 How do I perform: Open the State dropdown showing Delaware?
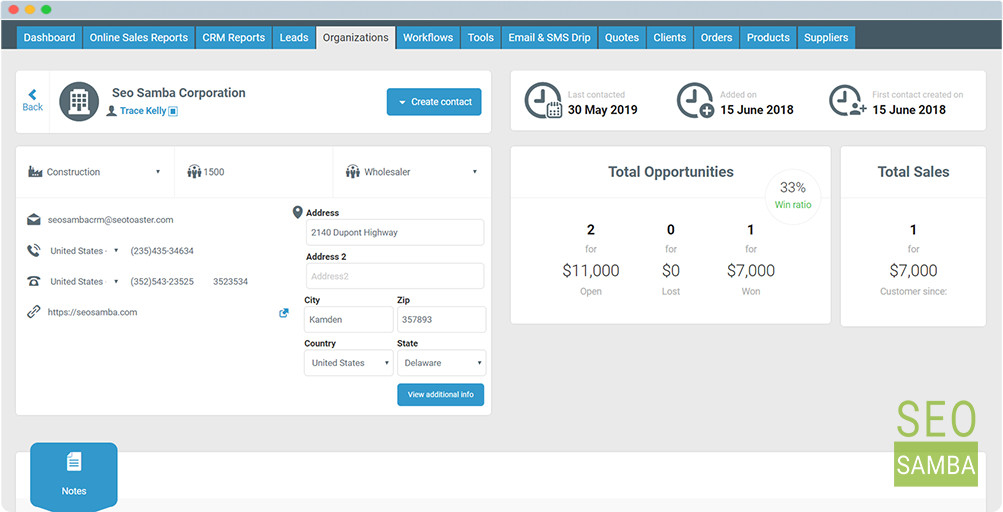point(441,363)
